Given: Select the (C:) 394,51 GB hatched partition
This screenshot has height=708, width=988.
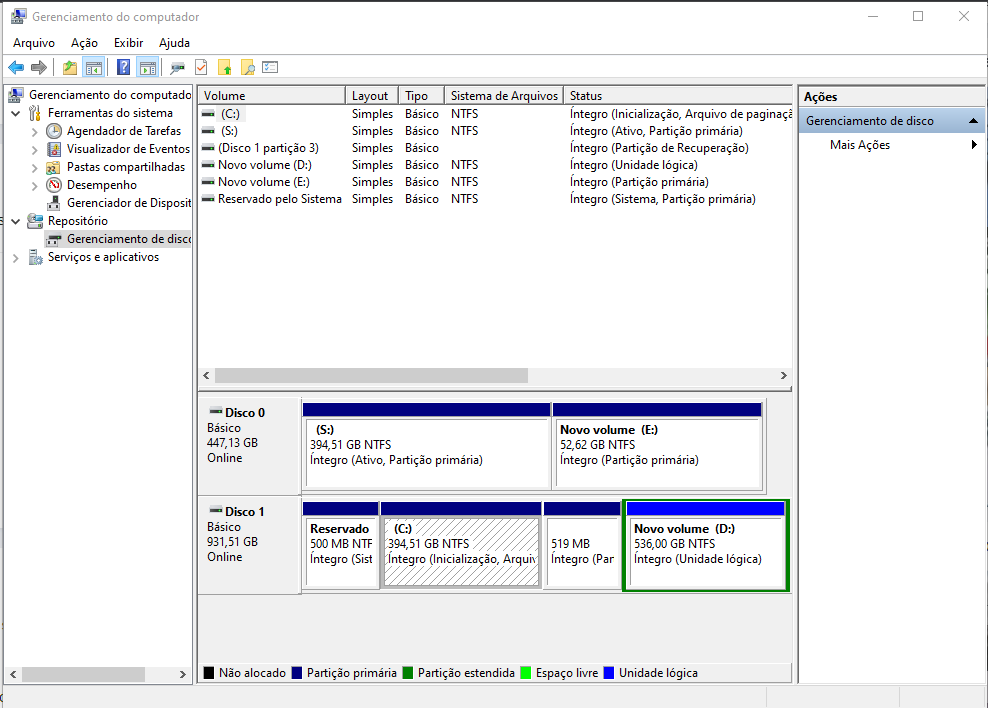Looking at the screenshot, I should pyautogui.click(x=461, y=545).
